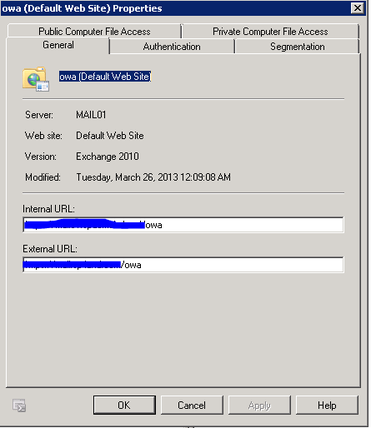Click the External URL input field
This screenshot has height=428, width=371.
[183, 265]
